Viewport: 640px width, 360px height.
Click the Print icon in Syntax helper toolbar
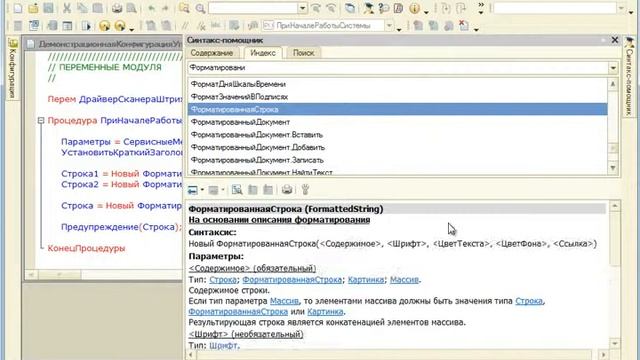(x=287, y=189)
